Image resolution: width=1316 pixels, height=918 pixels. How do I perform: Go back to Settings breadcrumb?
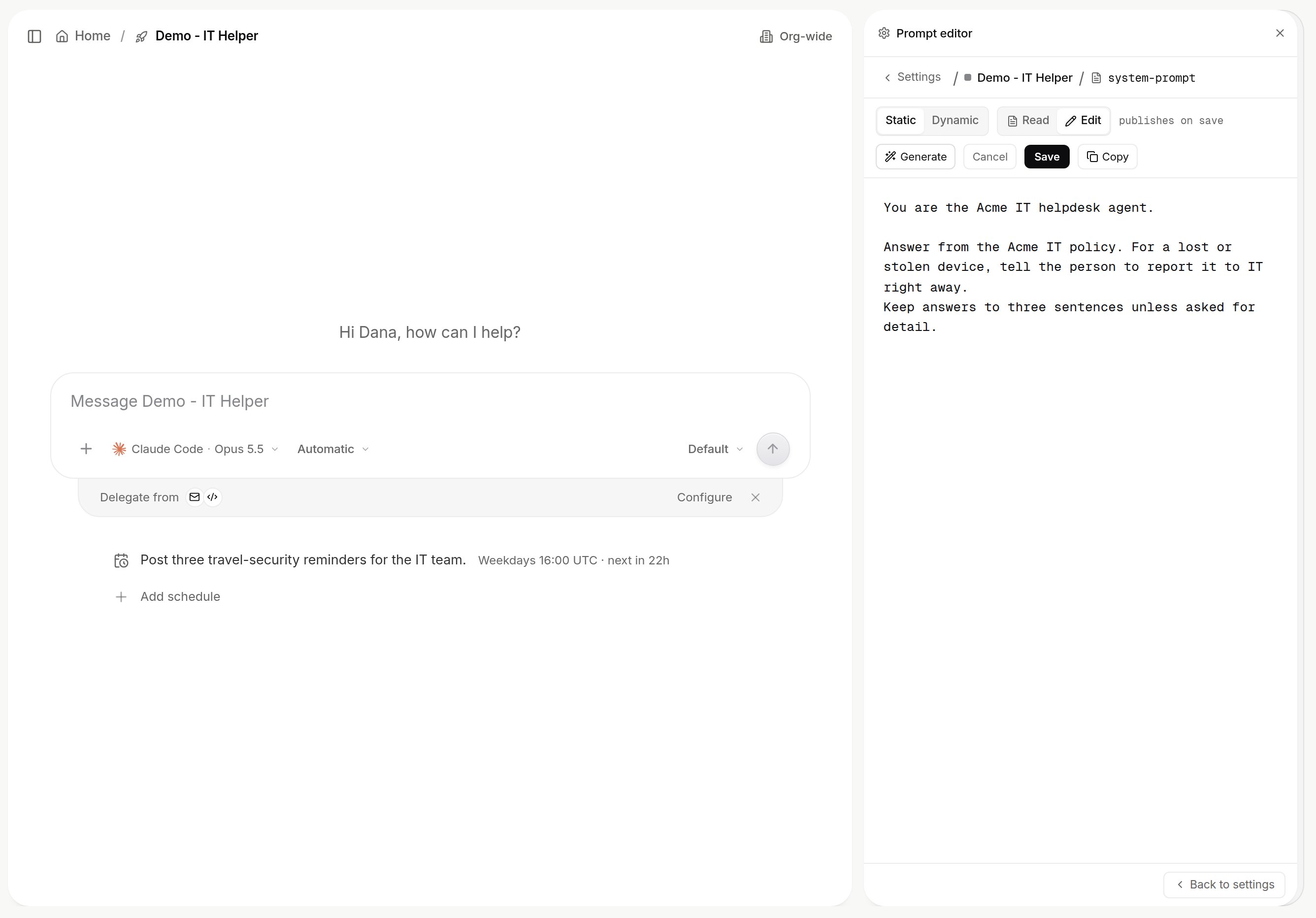pyautogui.click(x=913, y=77)
